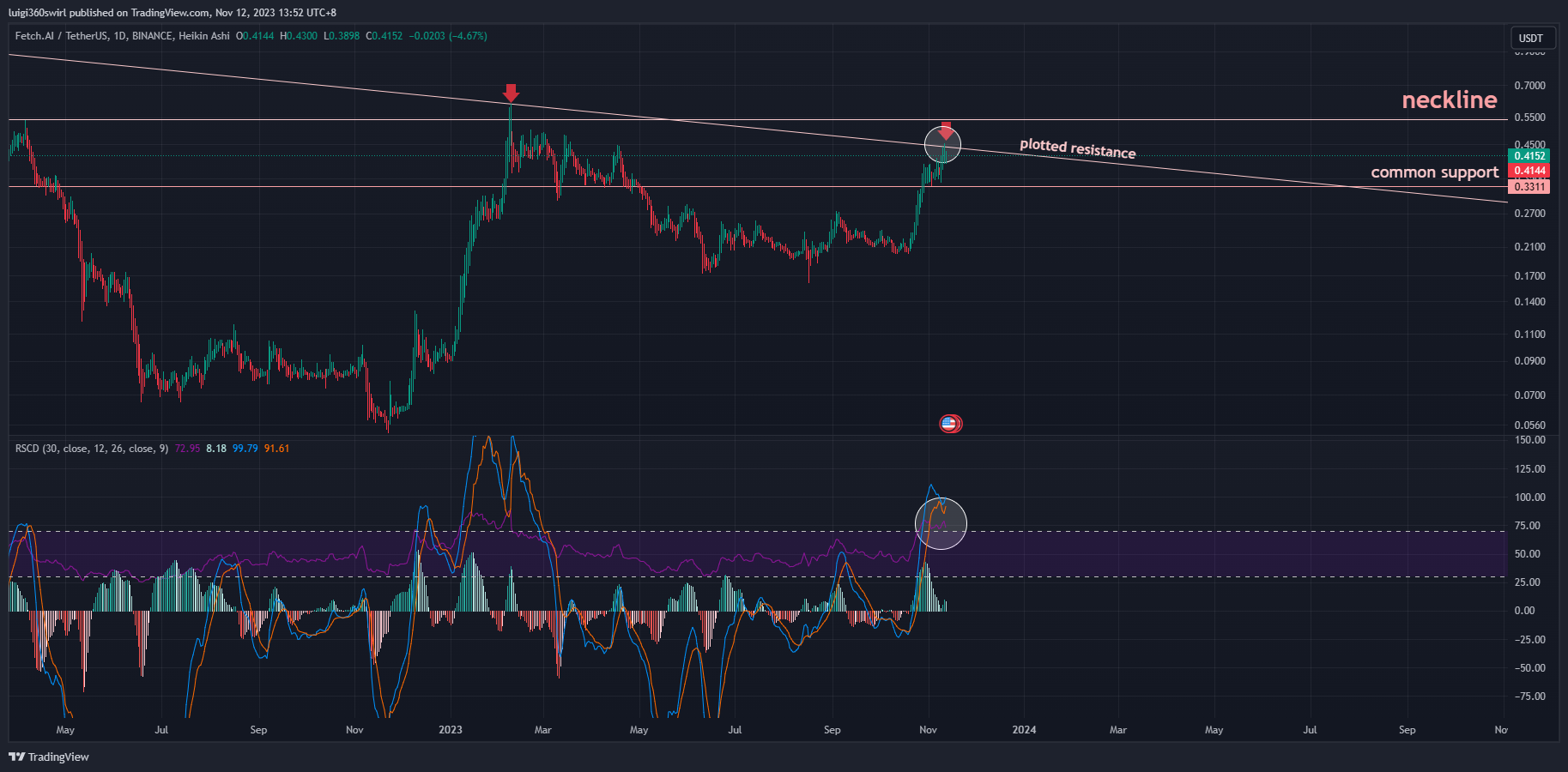The height and width of the screenshot is (772, 1568).
Task: Click the 125.00 indicator axis label
Action: tap(1529, 469)
